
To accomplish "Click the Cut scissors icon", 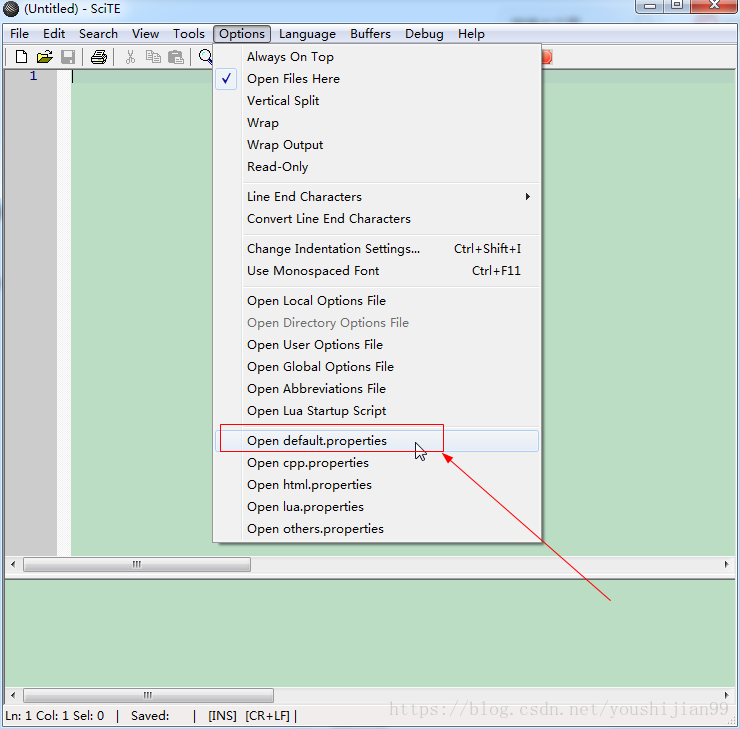I will click(x=130, y=57).
